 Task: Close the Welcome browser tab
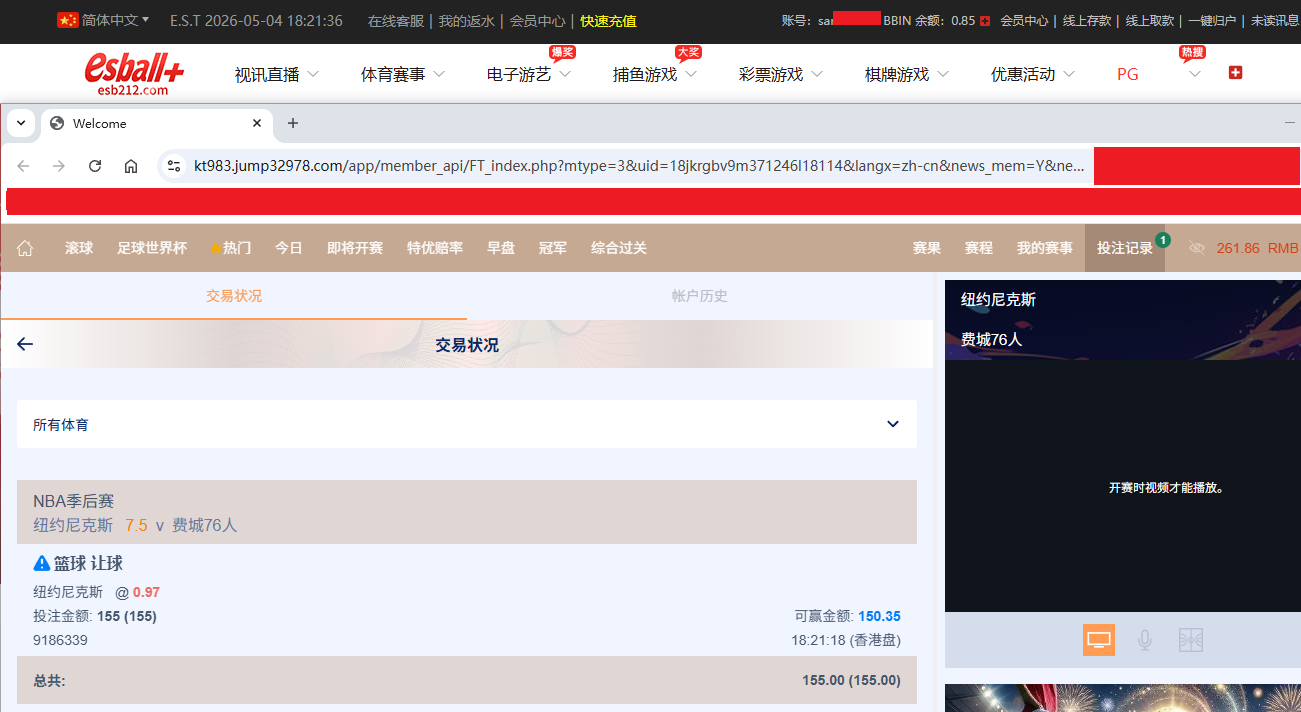[x=257, y=123]
